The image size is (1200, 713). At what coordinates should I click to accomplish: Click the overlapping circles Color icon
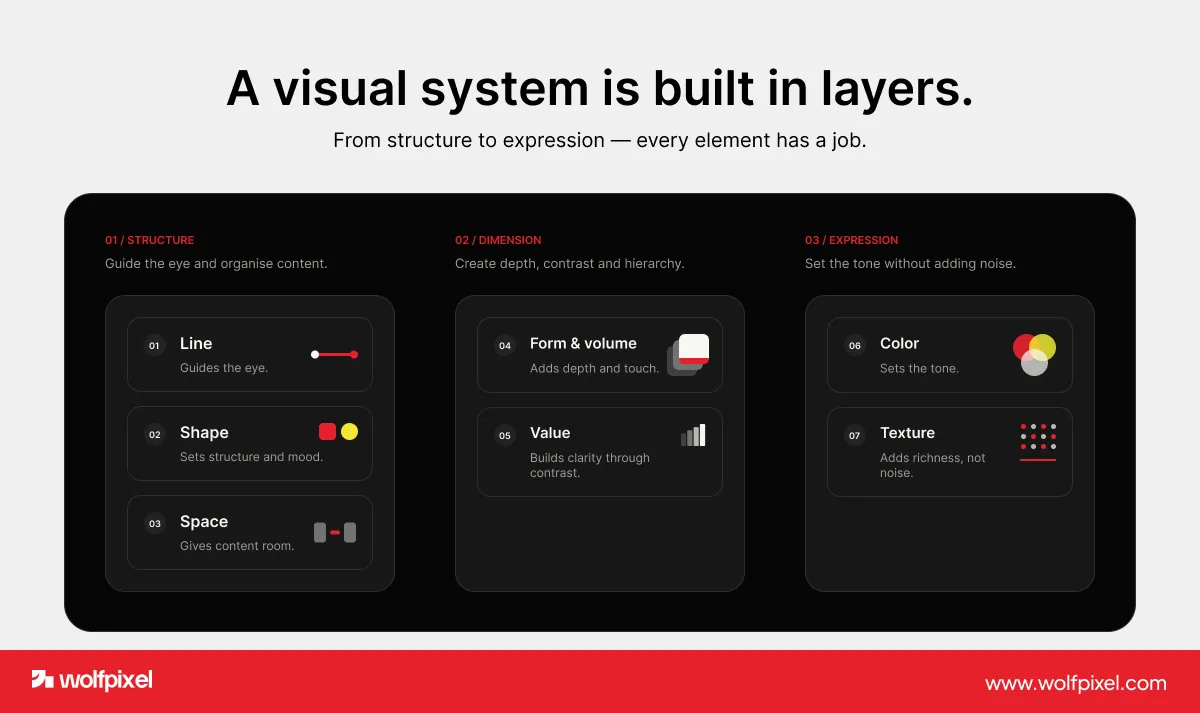pos(1034,354)
